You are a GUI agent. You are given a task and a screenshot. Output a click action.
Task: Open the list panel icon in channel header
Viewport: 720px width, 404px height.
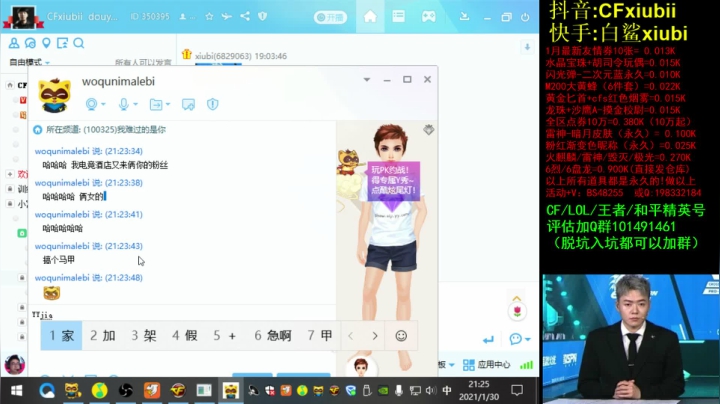pos(399,17)
